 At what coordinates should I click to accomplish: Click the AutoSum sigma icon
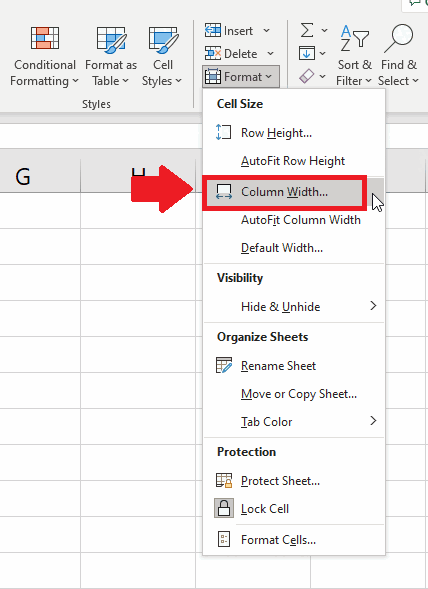pos(307,30)
